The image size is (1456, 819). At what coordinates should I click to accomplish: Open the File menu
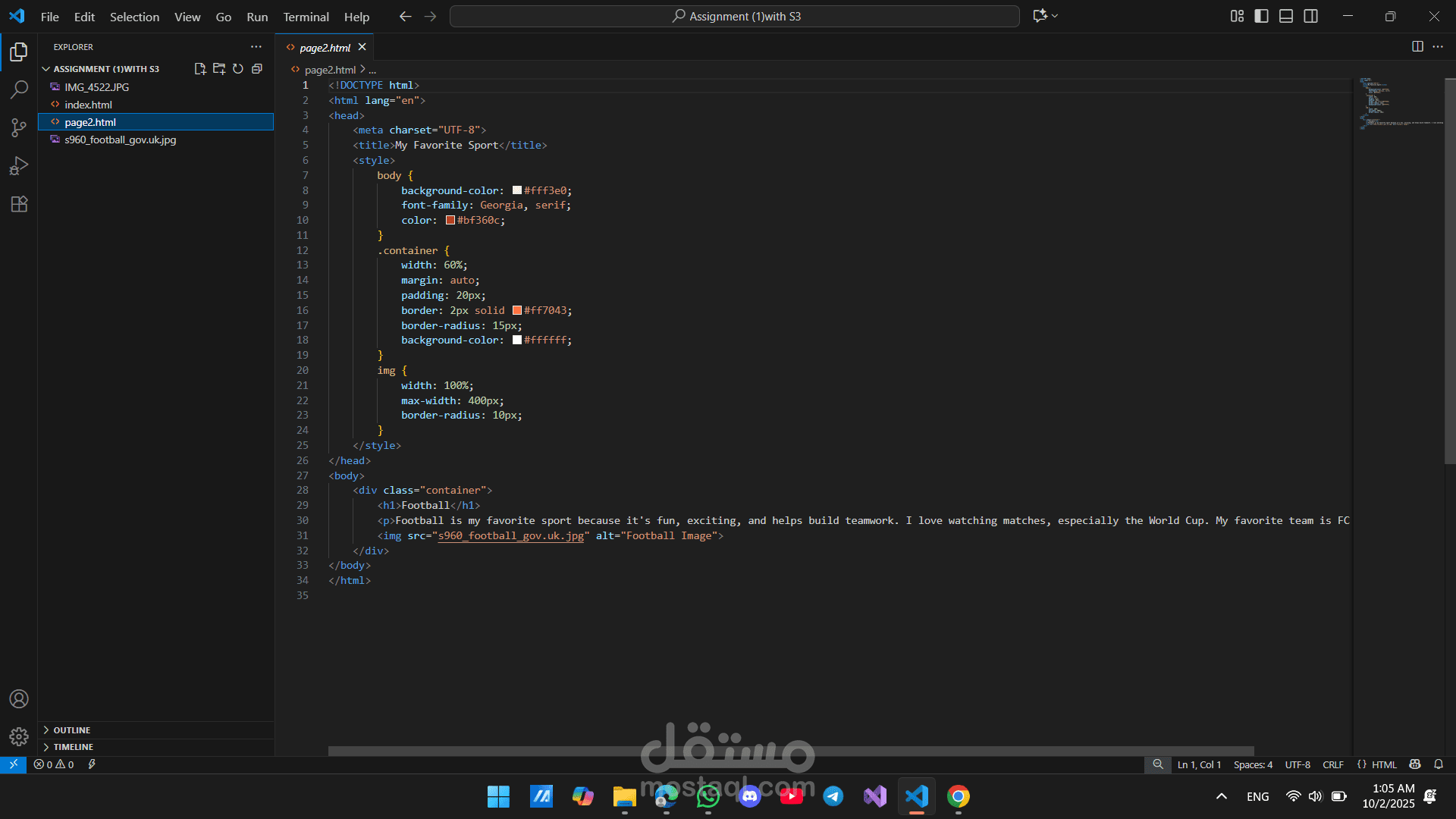(49, 17)
